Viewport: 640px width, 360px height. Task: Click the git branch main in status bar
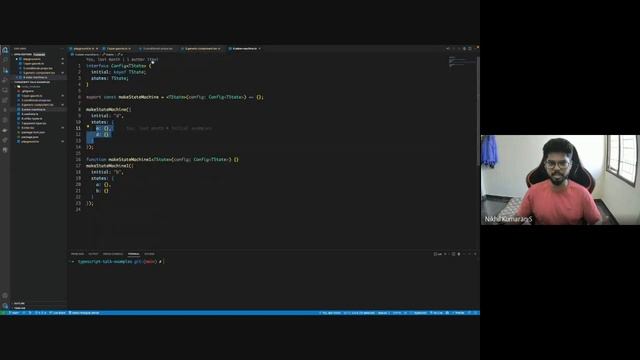14,313
